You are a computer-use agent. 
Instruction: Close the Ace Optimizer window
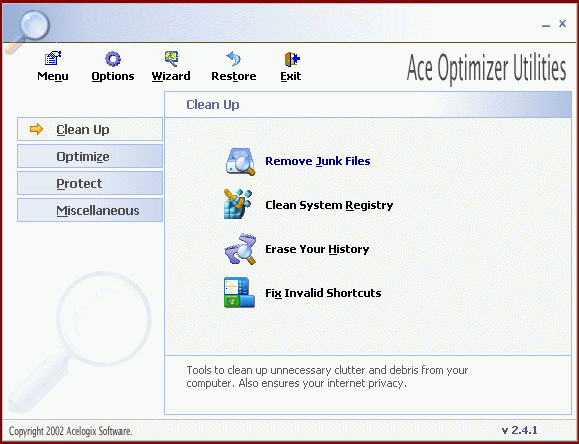[x=562, y=24]
